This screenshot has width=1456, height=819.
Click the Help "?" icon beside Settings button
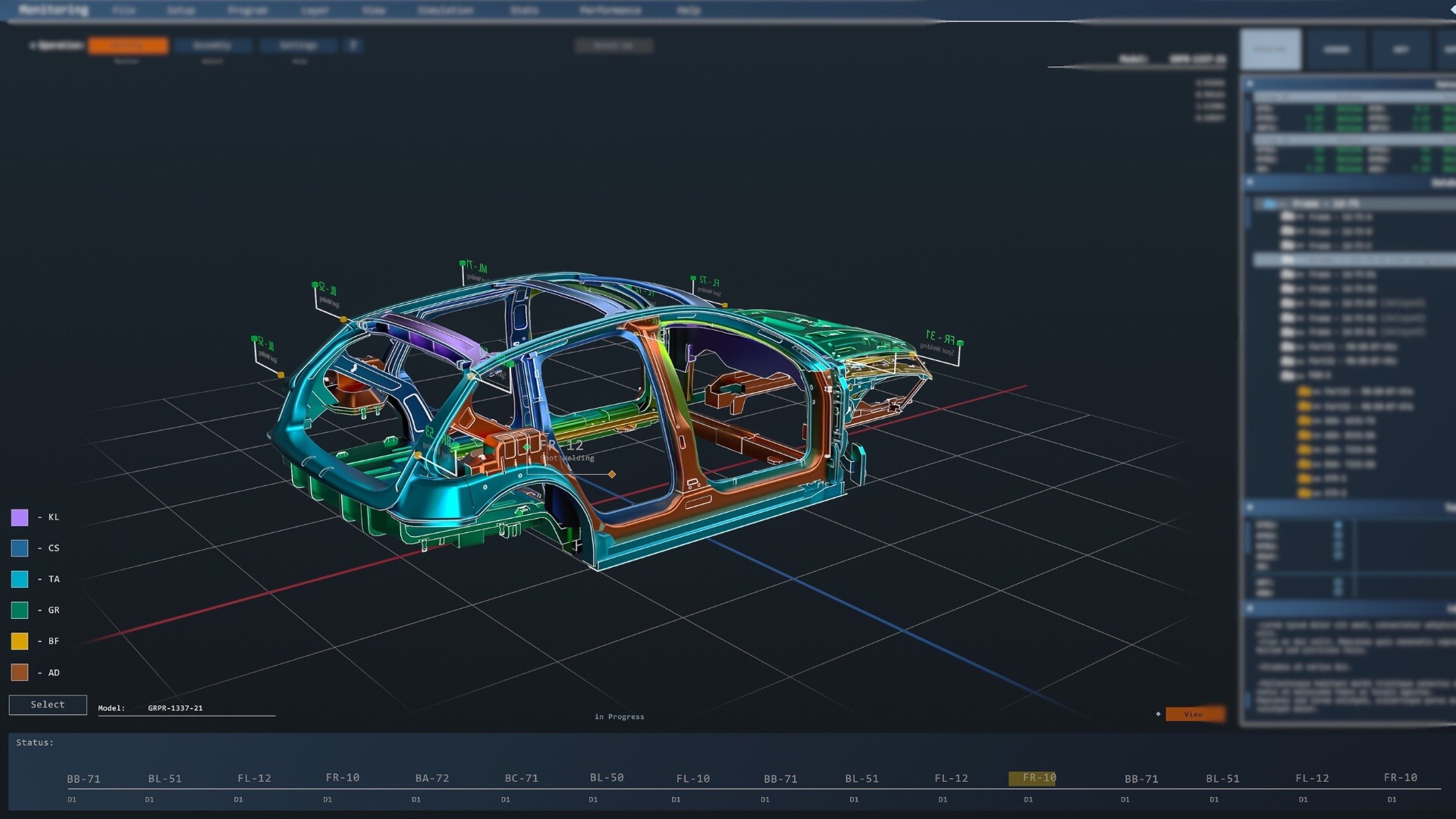353,45
